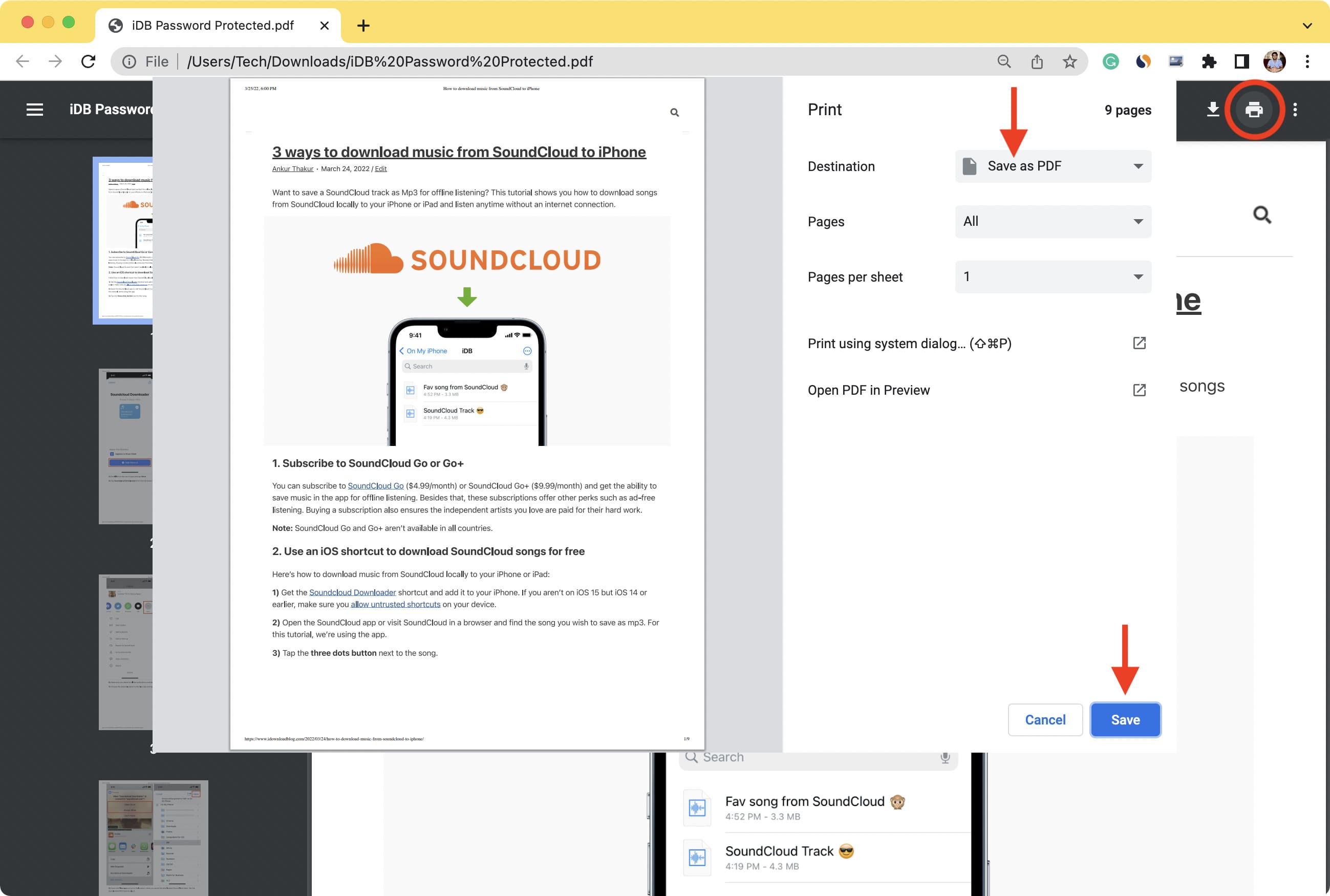The width and height of the screenshot is (1330, 896).
Task: Click the article title in print preview
Action: click(x=459, y=152)
